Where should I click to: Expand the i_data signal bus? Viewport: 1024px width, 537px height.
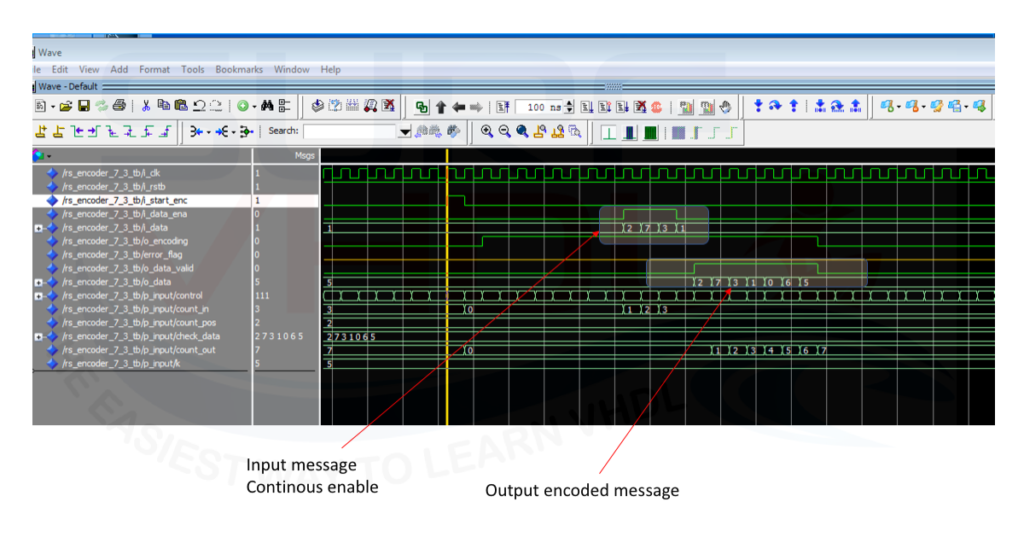click(39, 228)
